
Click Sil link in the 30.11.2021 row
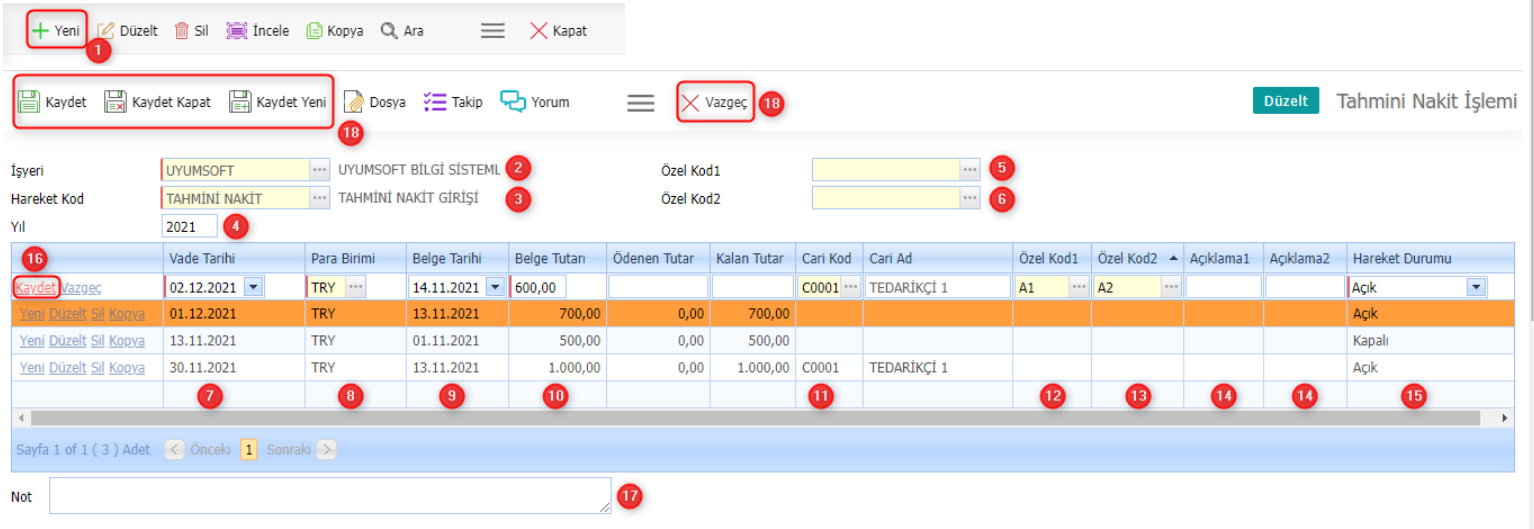(x=97, y=368)
